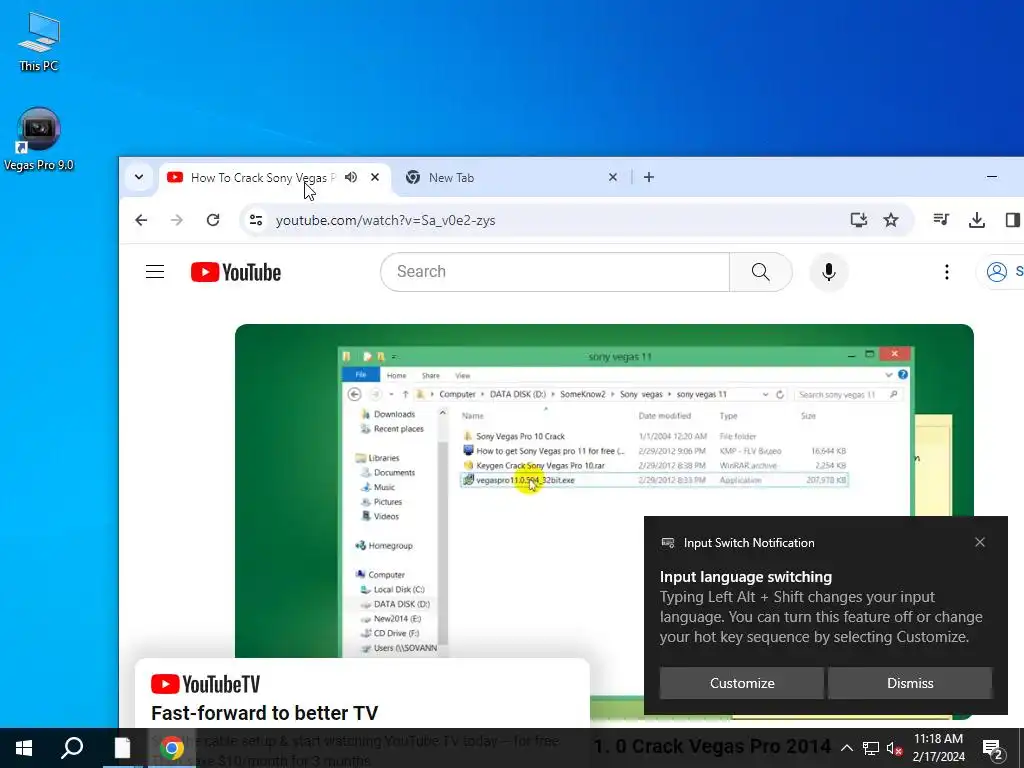Image resolution: width=1024 pixels, height=768 pixels.
Task: Go forward in Chrome
Action: 177,220
